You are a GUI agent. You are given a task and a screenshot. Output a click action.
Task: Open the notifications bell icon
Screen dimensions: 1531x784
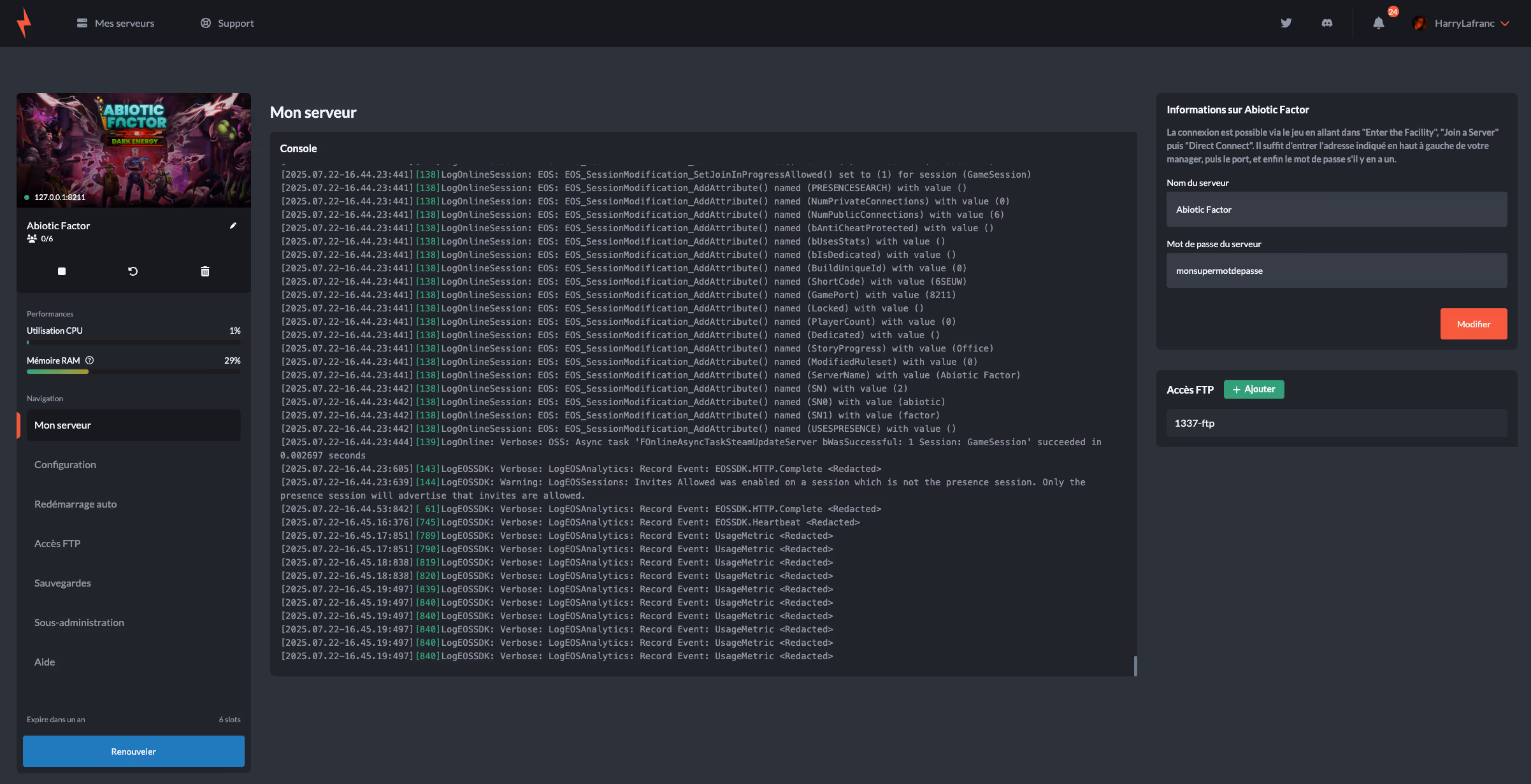(x=1379, y=23)
